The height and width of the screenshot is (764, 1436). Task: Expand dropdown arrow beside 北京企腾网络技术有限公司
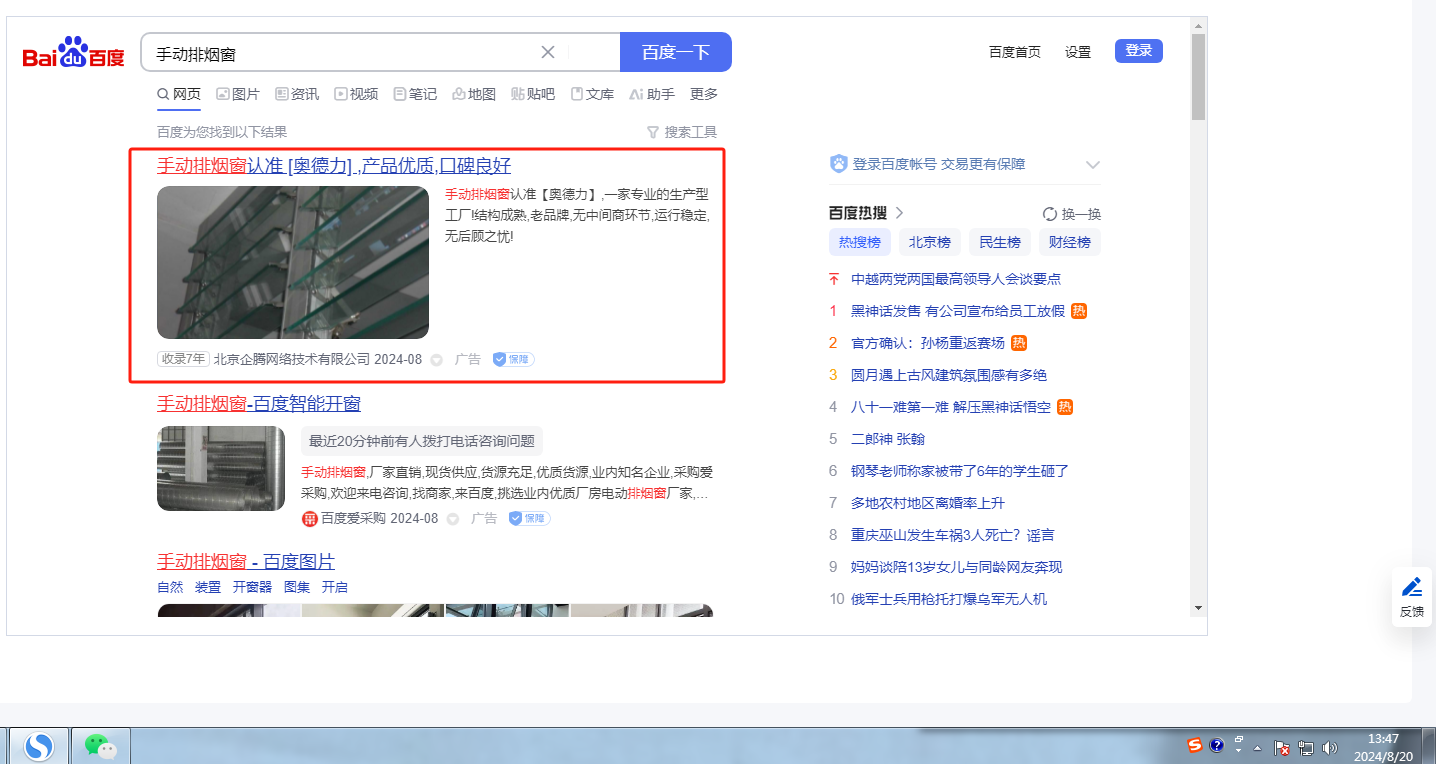click(436, 360)
